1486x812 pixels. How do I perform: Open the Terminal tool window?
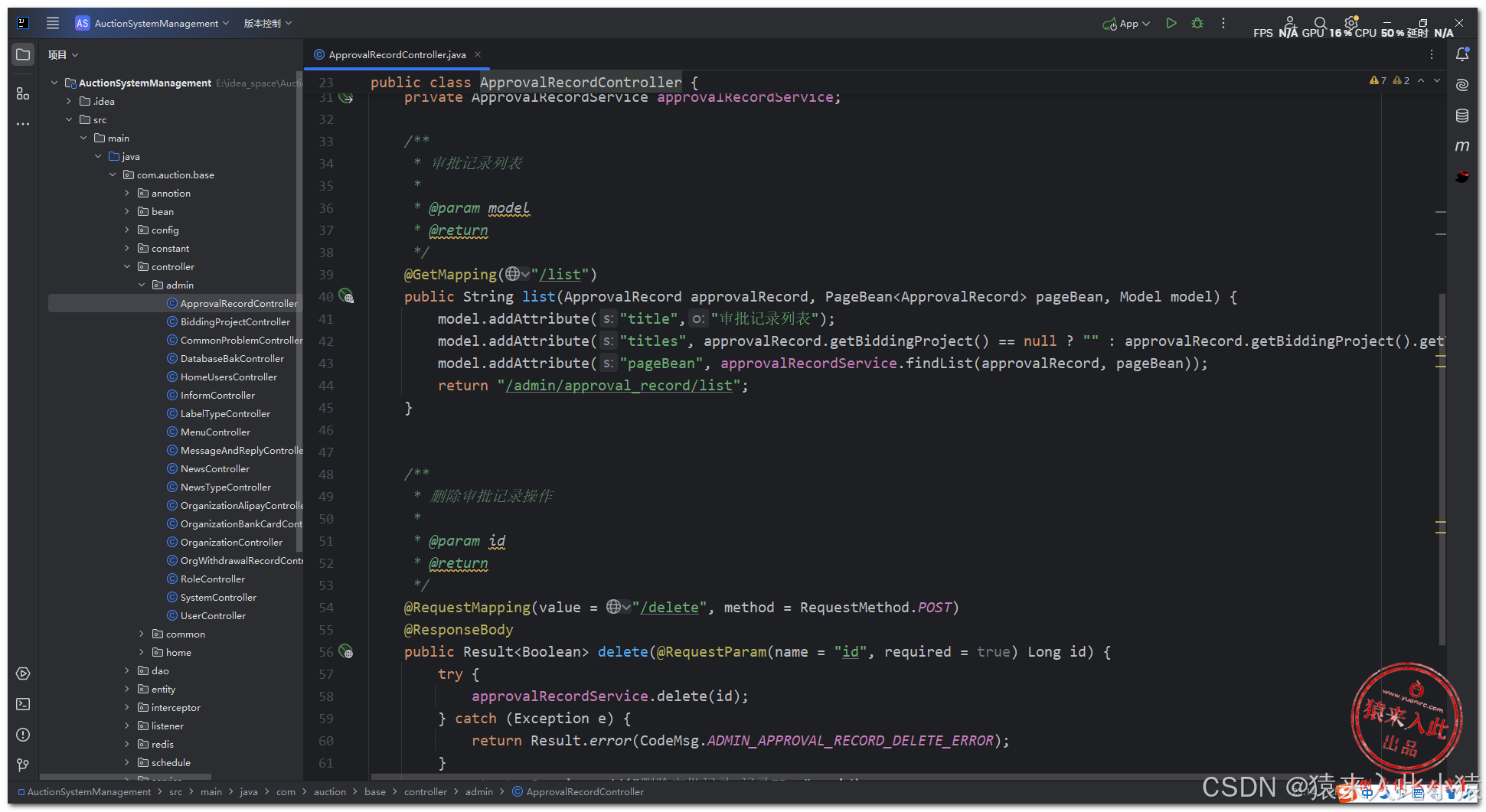(23, 704)
